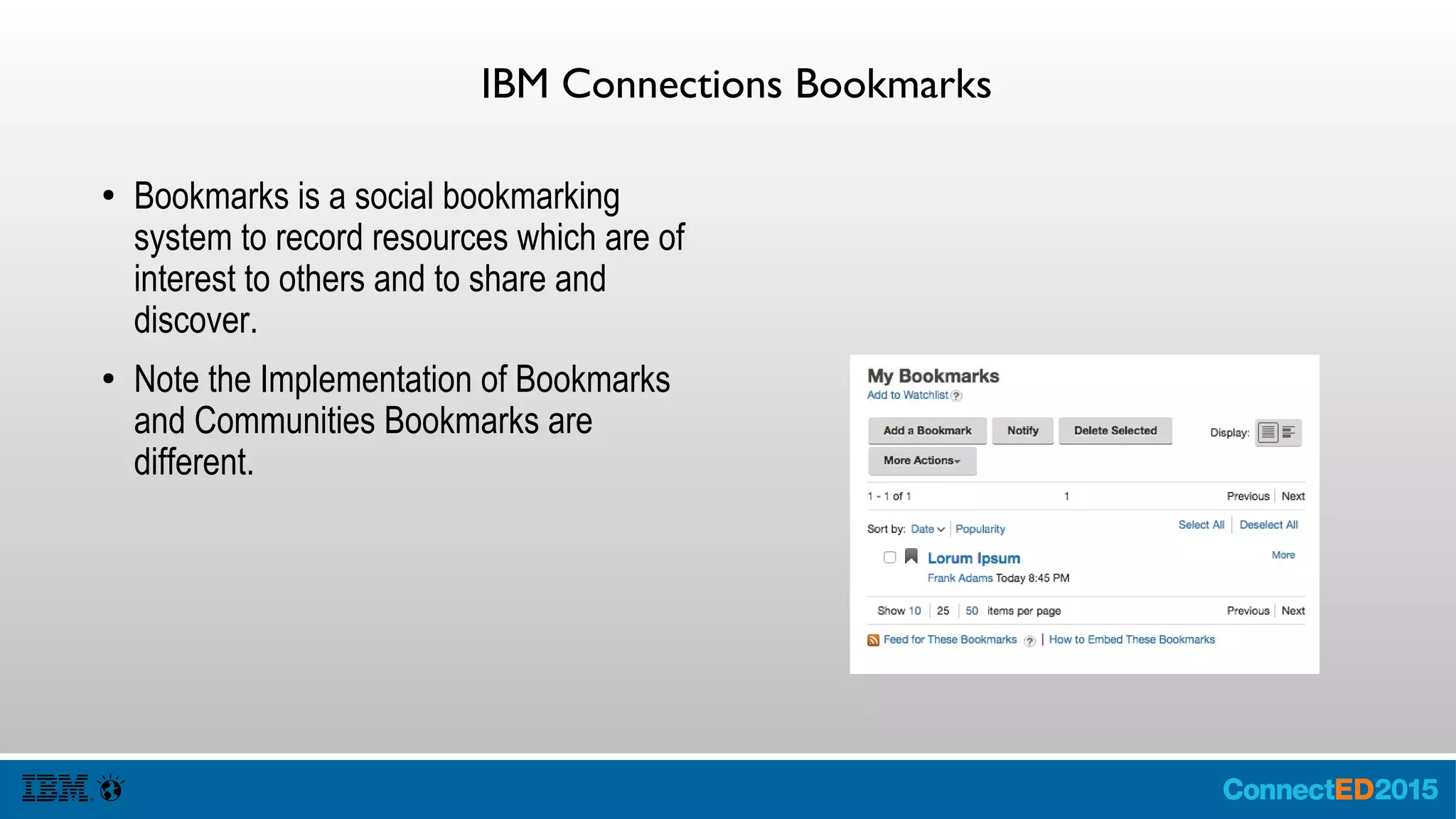Click top Previous pagination link
Screen dimensions: 1456x819
tap(1248, 496)
